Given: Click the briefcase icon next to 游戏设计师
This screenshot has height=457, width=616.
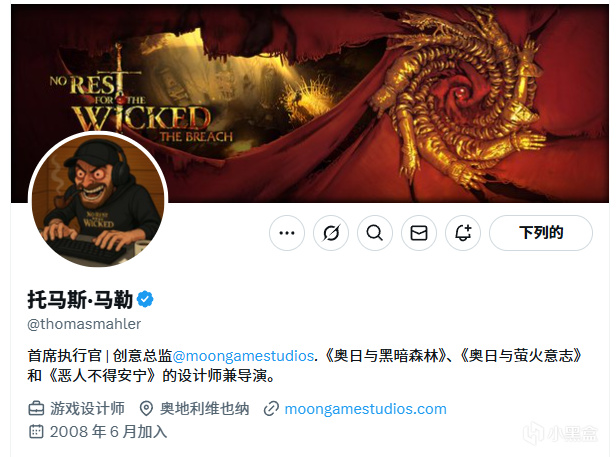Looking at the screenshot, I should (x=36, y=409).
